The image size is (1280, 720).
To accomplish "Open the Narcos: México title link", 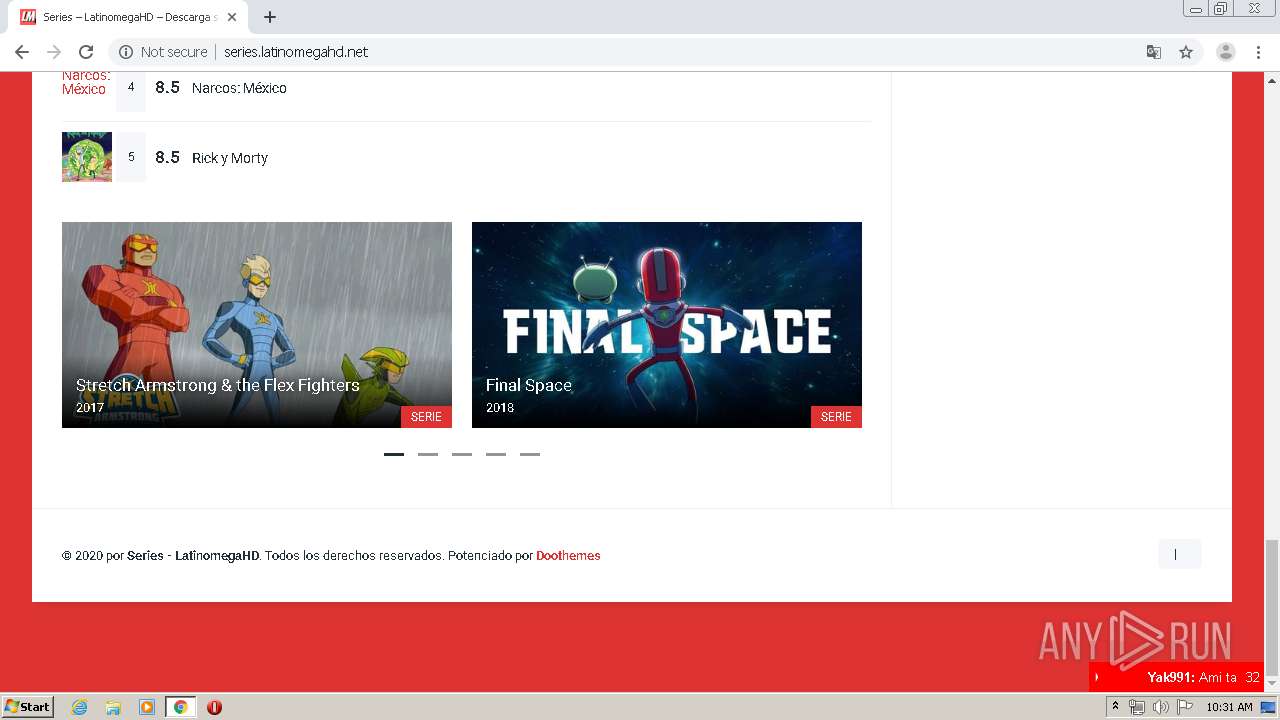I will point(239,88).
